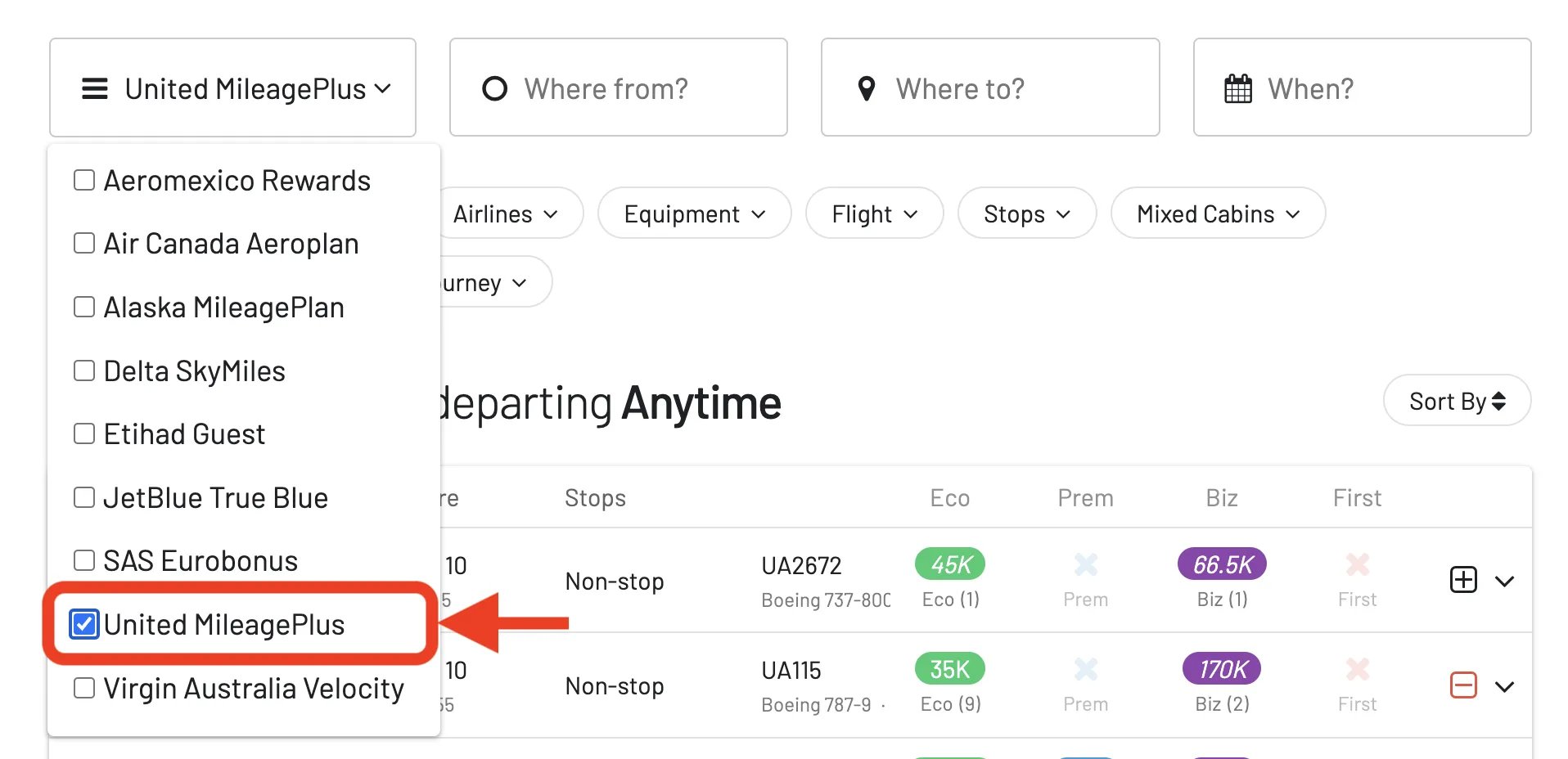Expand the Airlines filter

point(506,213)
